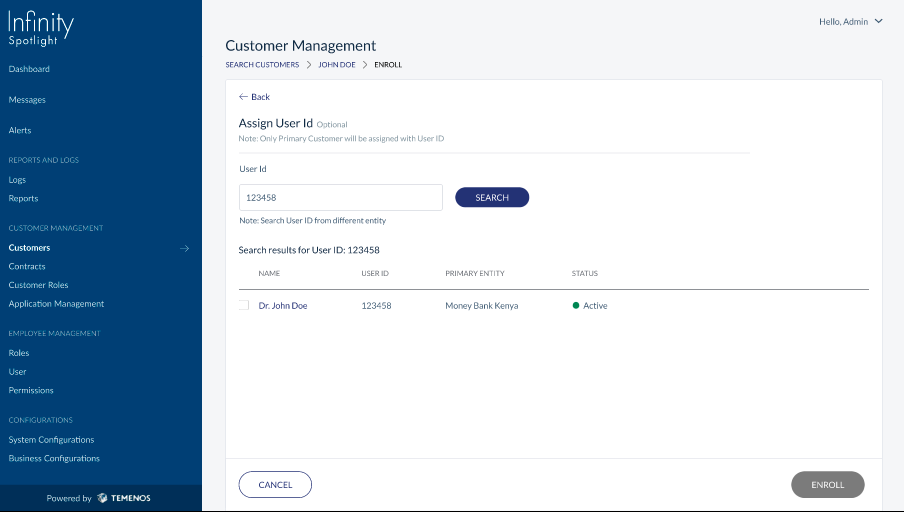Select the Dr. John Doe checkbox
This screenshot has height=512, width=904.
(x=244, y=305)
